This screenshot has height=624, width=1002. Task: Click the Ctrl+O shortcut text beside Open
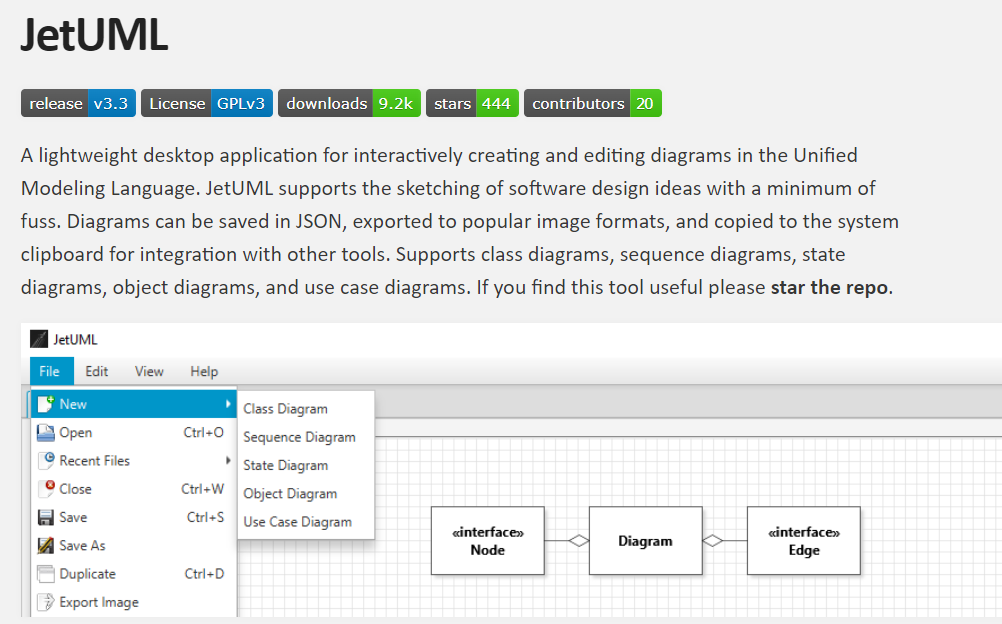point(203,433)
